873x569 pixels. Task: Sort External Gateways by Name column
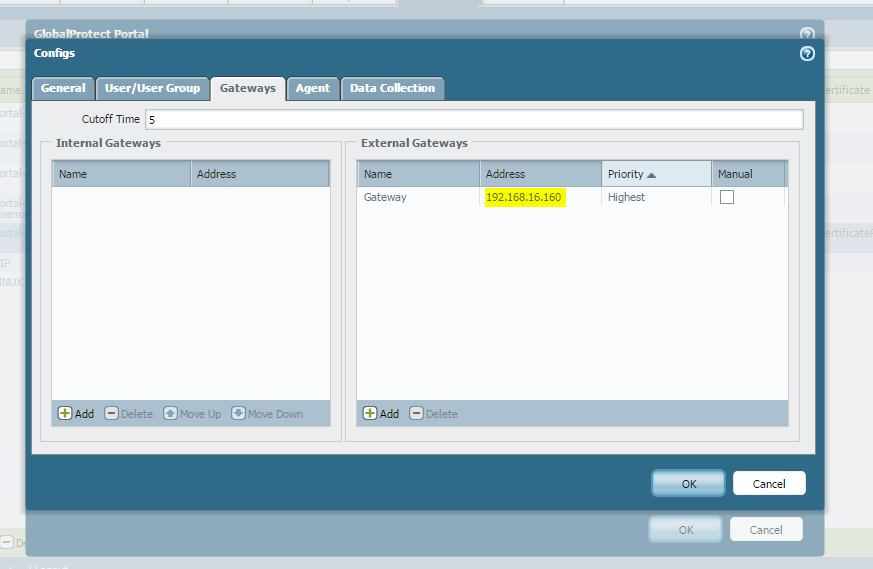[418, 174]
